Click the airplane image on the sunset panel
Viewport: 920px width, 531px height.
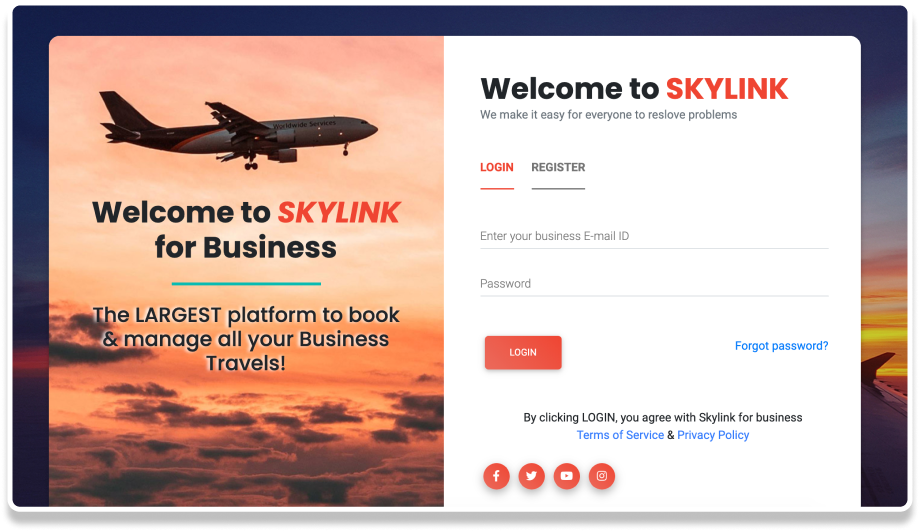pos(238,130)
